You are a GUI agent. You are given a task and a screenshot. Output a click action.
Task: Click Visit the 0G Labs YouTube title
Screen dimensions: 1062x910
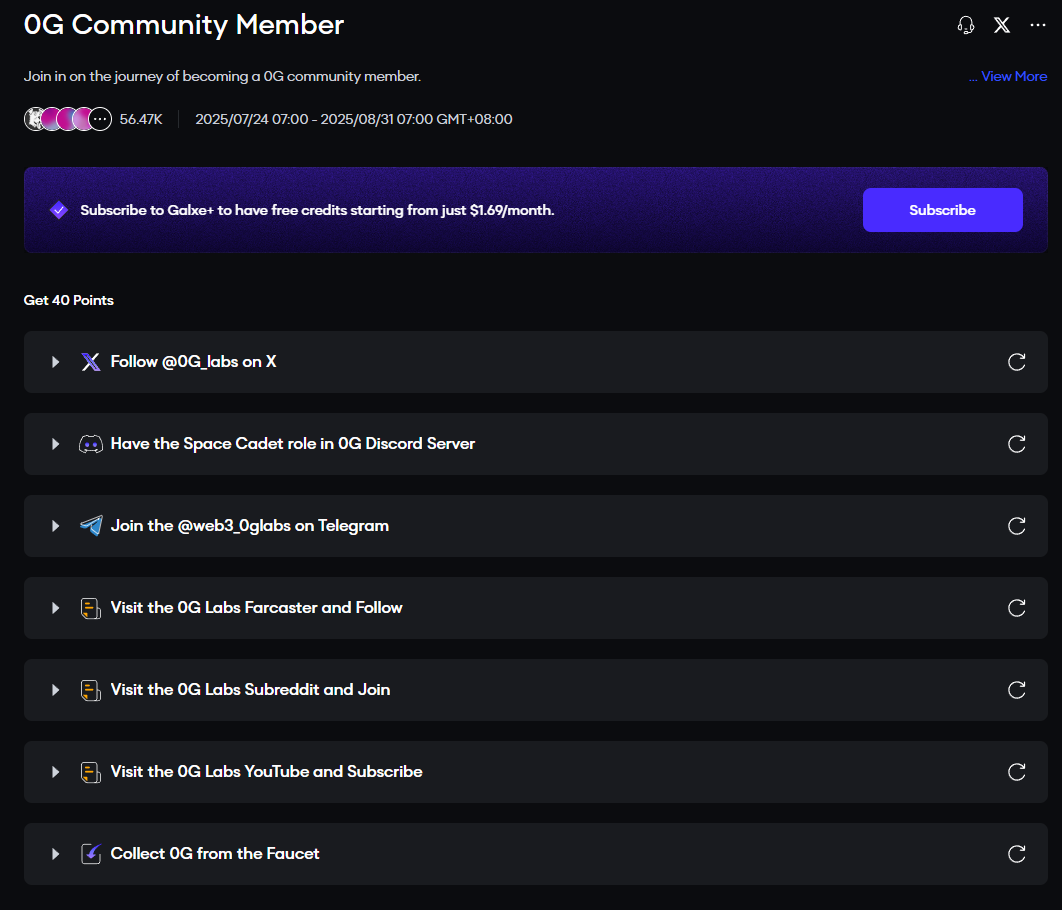(x=266, y=771)
